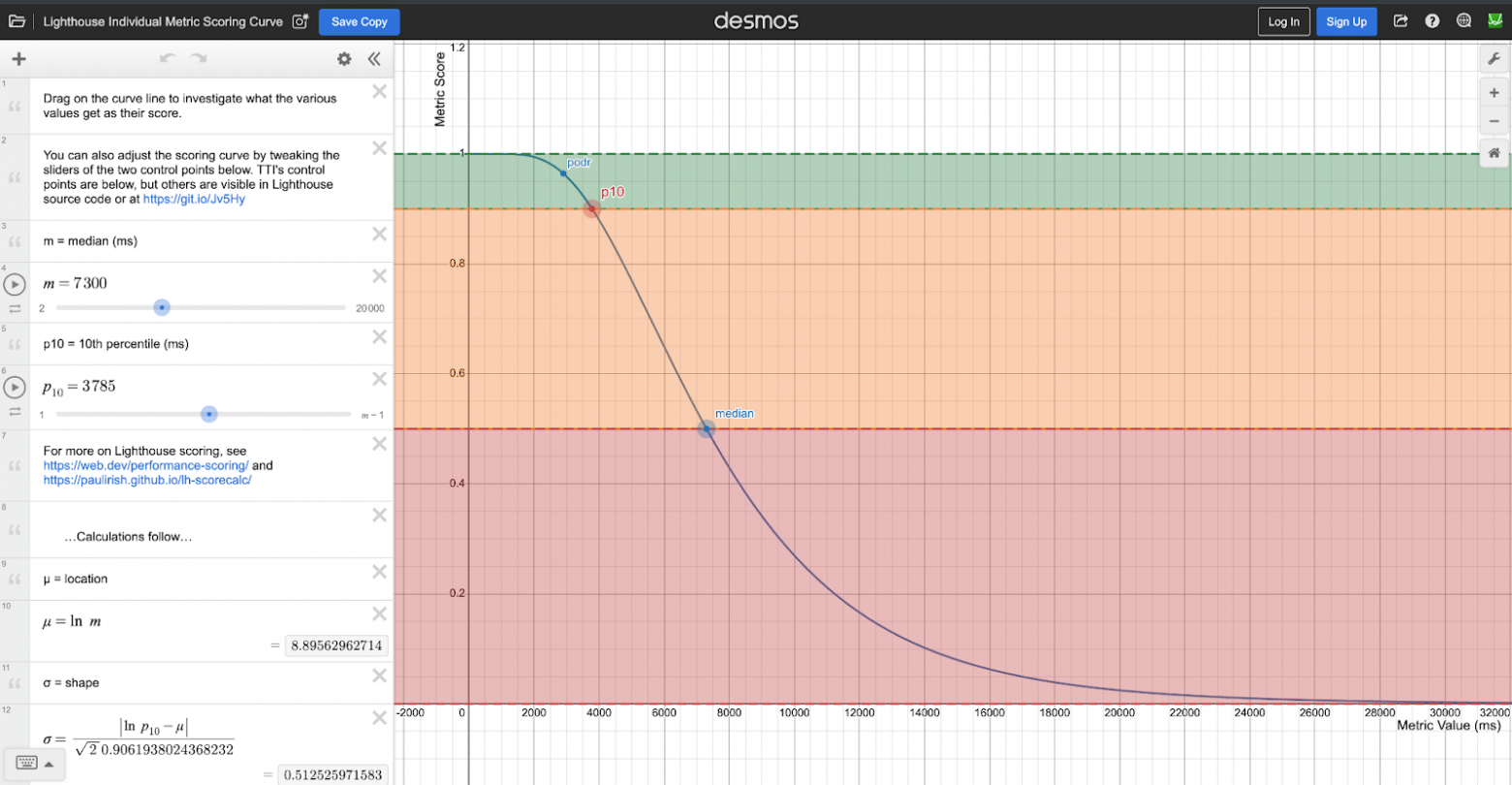Image resolution: width=1512 pixels, height=785 pixels.
Task: Click the computed value 0.512525971583
Action: [332, 774]
